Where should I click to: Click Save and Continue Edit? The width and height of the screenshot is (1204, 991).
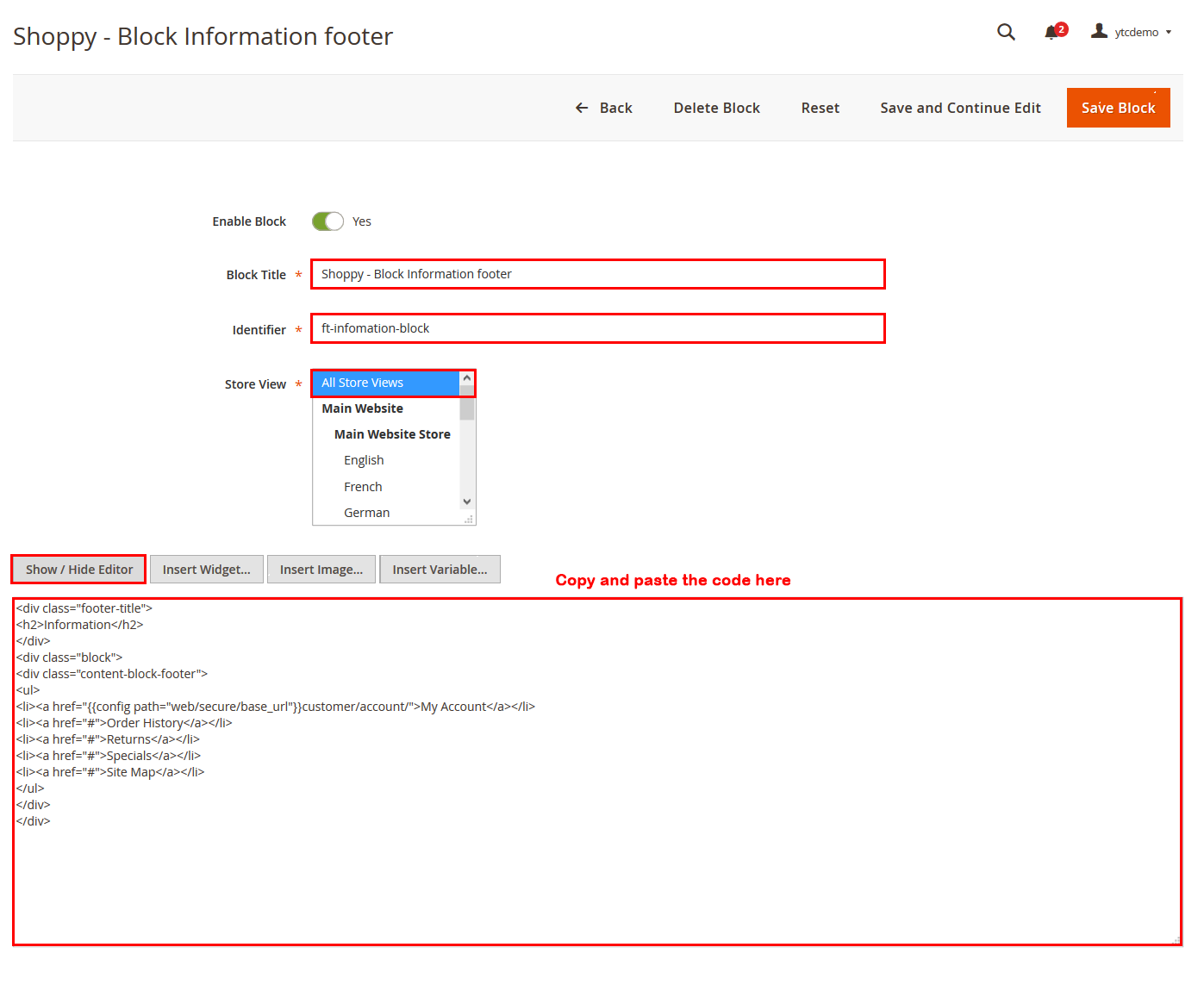coord(960,108)
